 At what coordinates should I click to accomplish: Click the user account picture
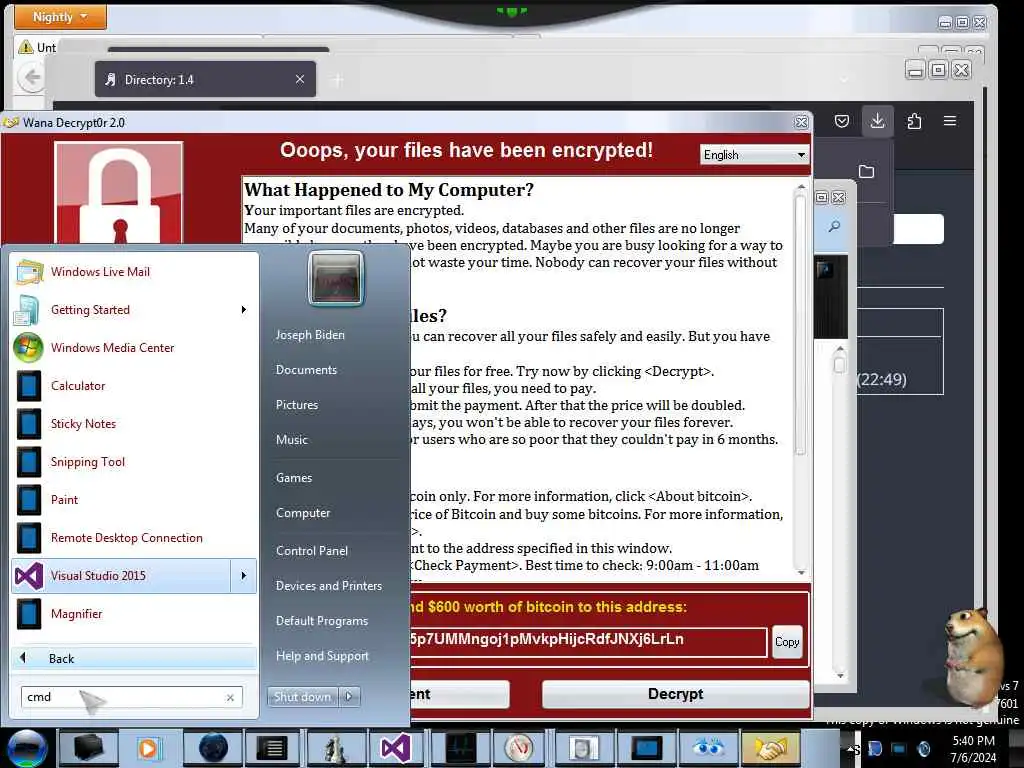tap(336, 279)
